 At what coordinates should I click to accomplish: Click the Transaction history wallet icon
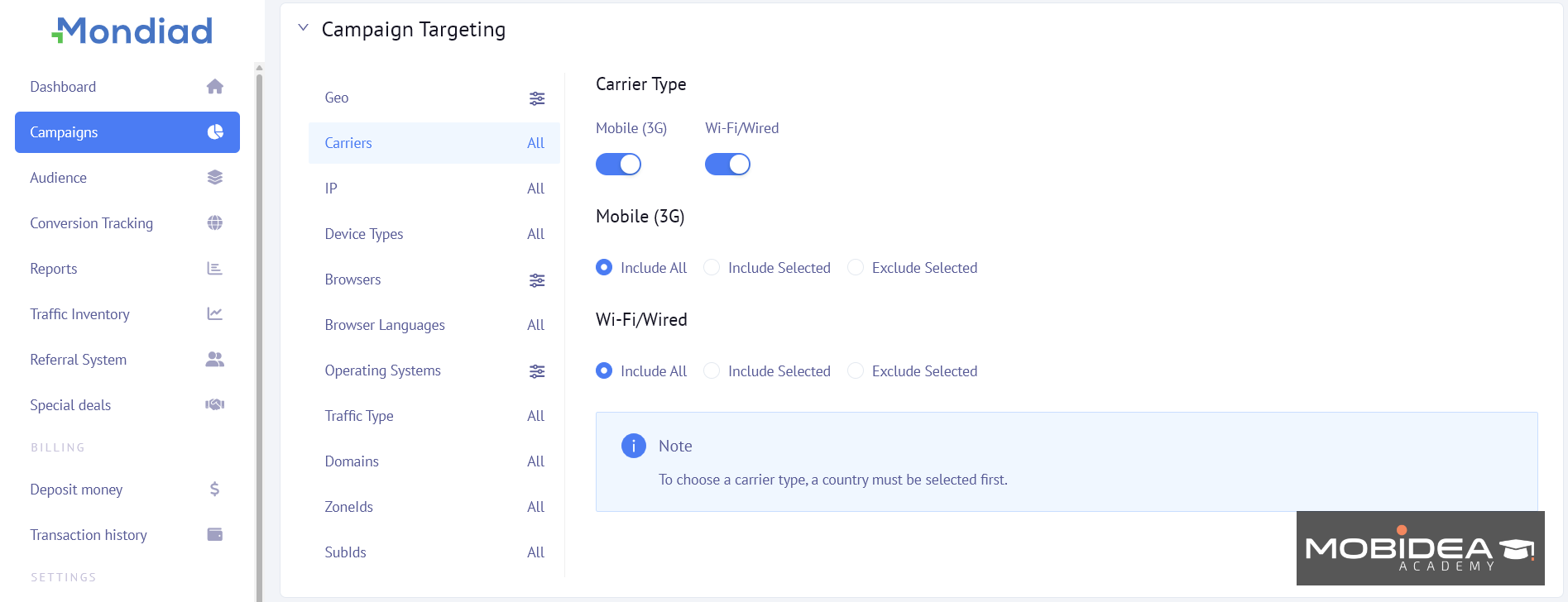pyautogui.click(x=215, y=535)
